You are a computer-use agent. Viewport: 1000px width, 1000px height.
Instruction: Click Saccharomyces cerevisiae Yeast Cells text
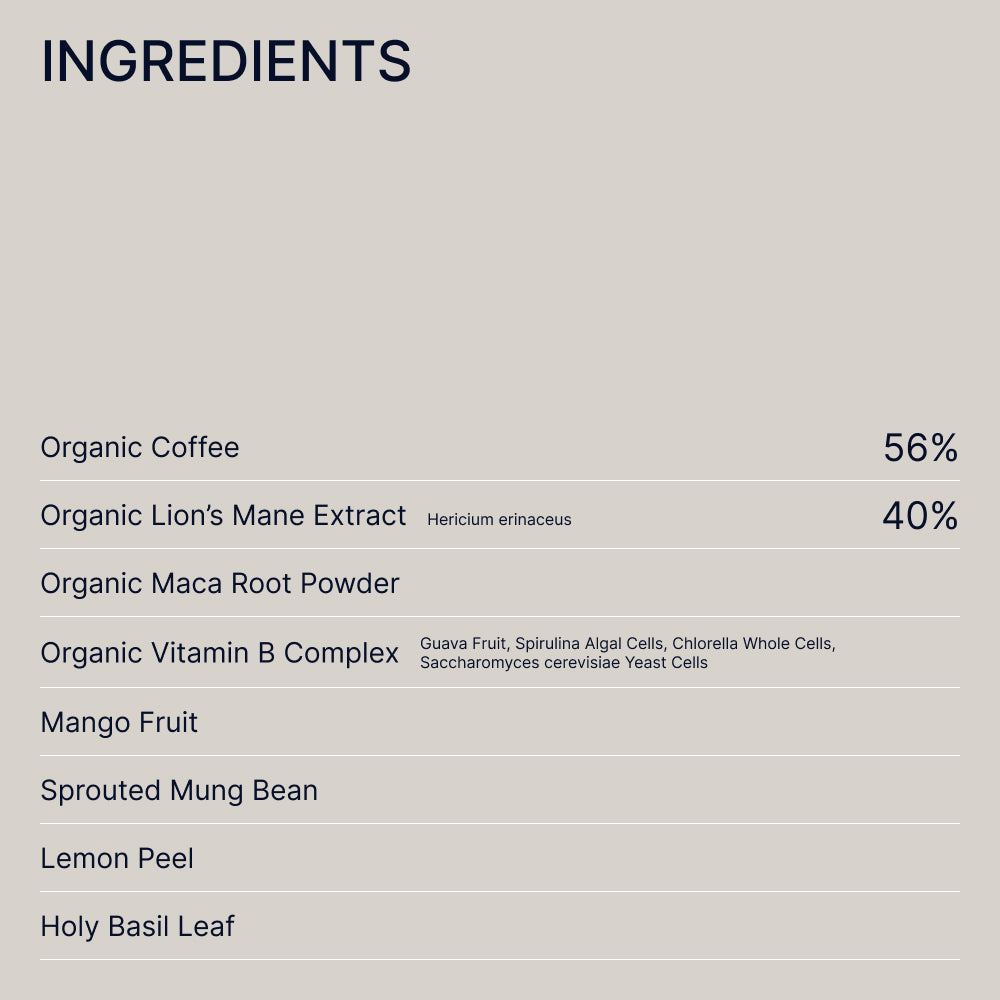click(x=564, y=662)
